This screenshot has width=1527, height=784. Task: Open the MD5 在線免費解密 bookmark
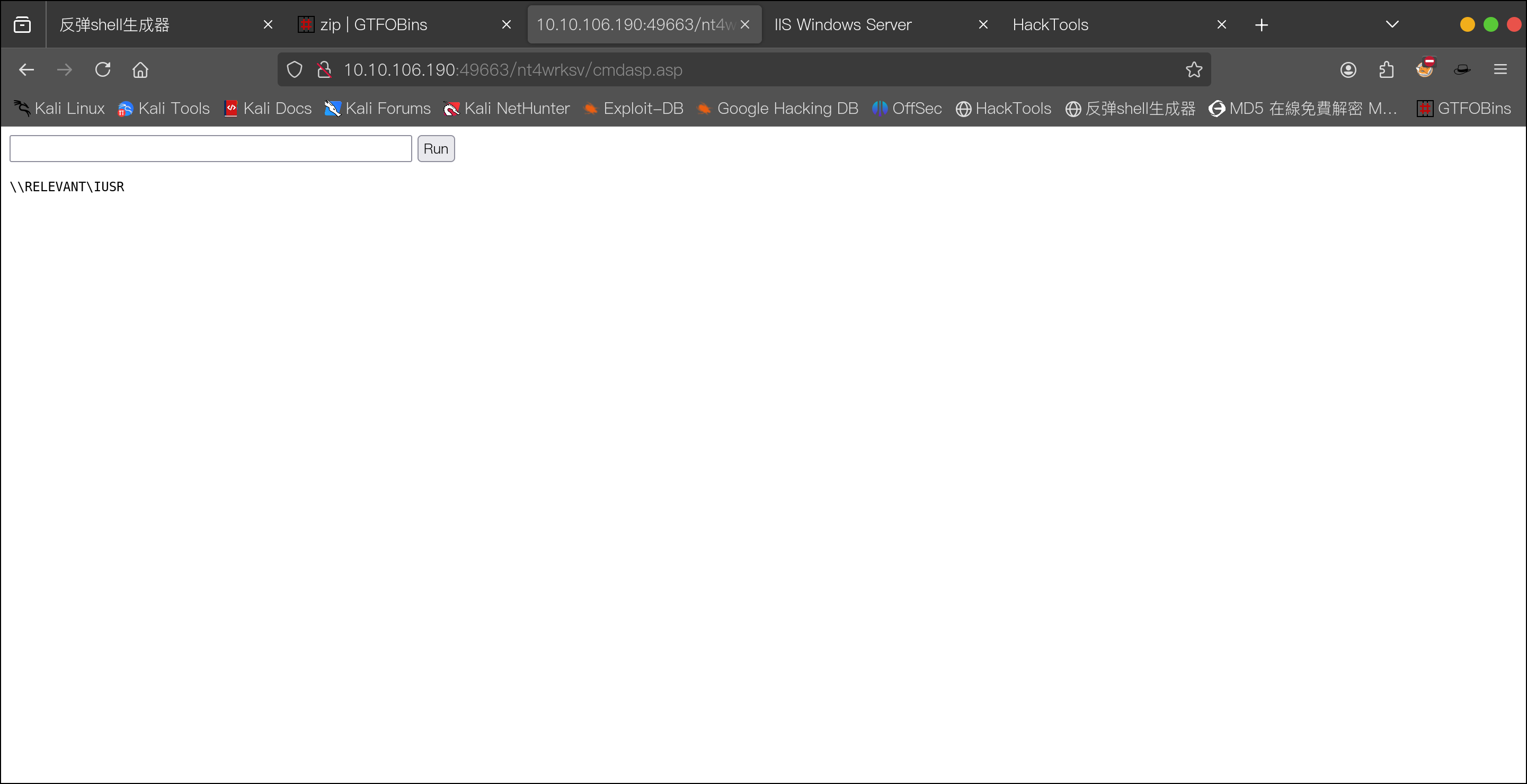[x=1303, y=109]
